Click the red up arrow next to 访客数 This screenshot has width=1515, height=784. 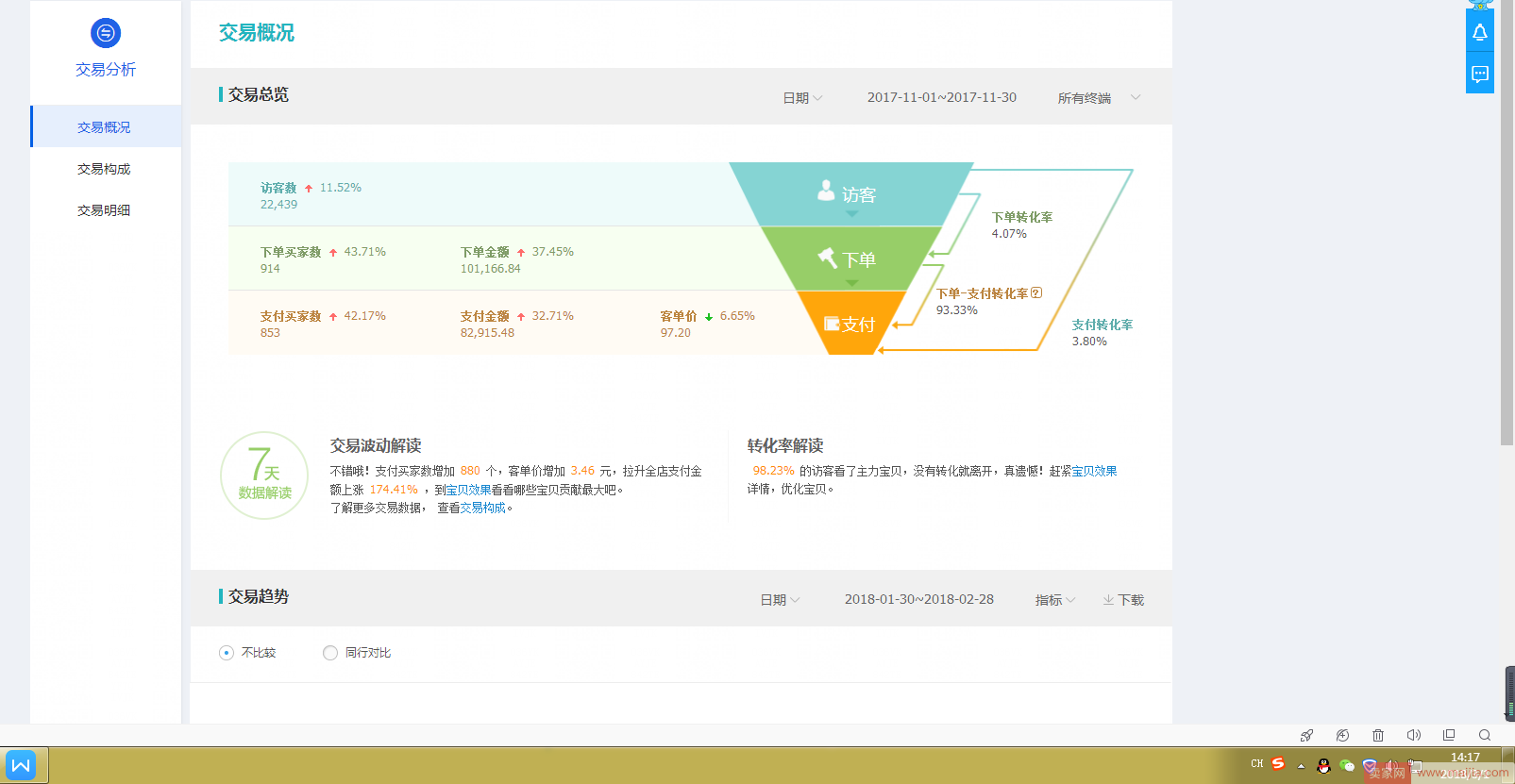(x=309, y=189)
